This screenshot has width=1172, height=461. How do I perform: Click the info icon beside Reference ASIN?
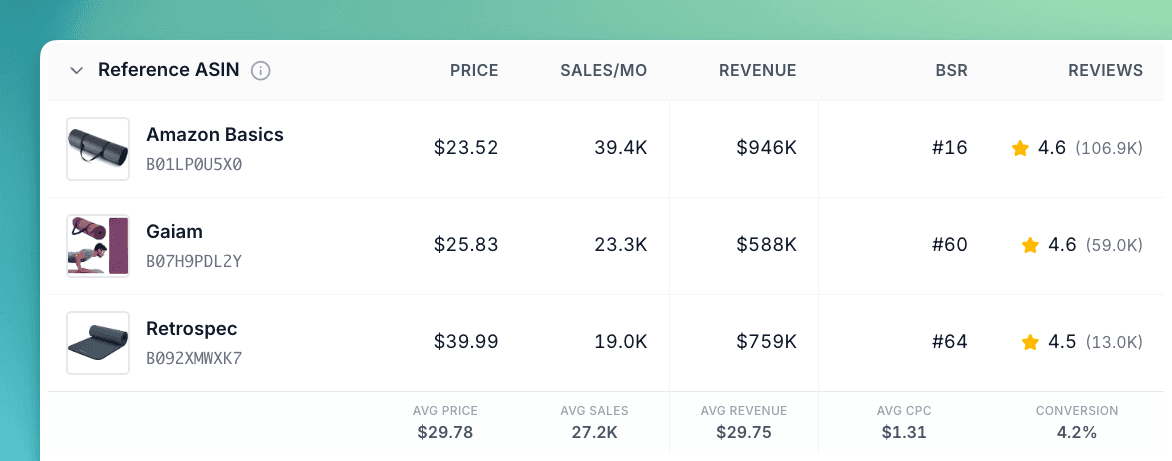(261, 71)
